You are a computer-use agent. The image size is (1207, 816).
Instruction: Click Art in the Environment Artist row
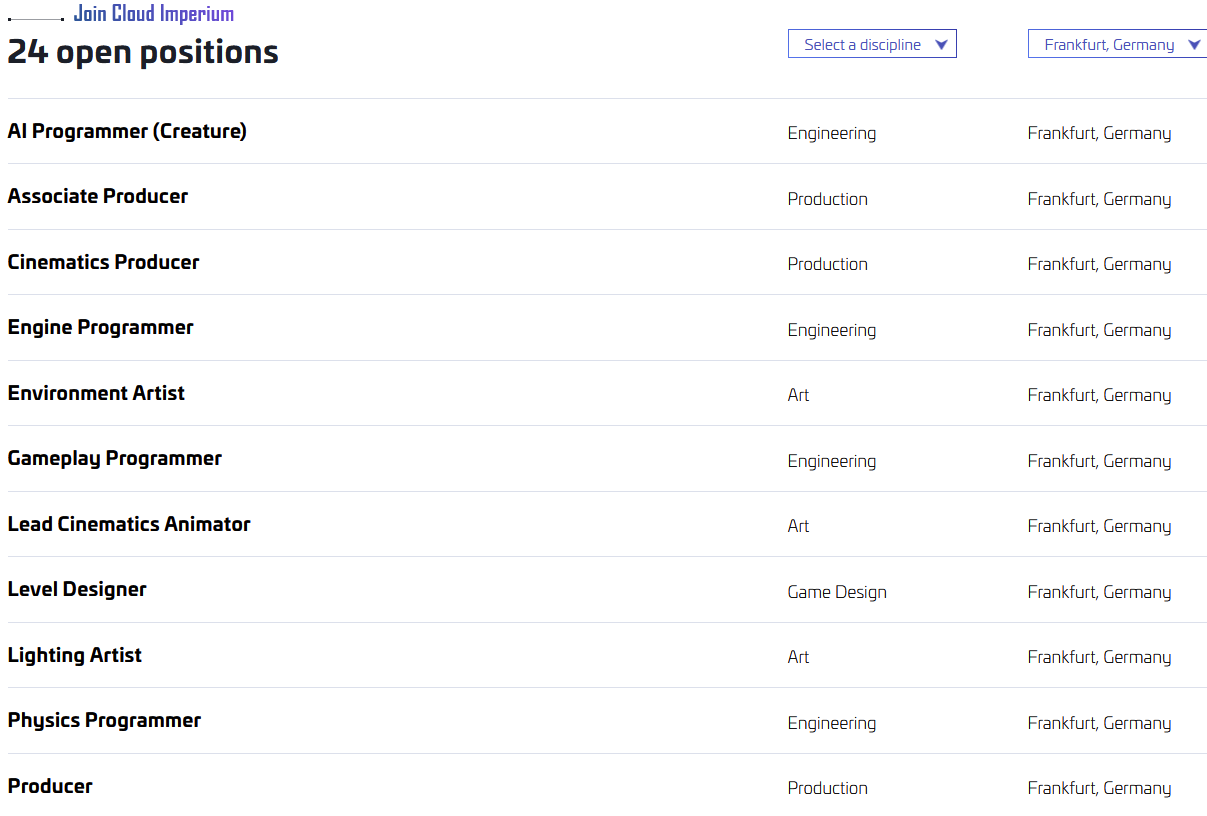coord(799,395)
